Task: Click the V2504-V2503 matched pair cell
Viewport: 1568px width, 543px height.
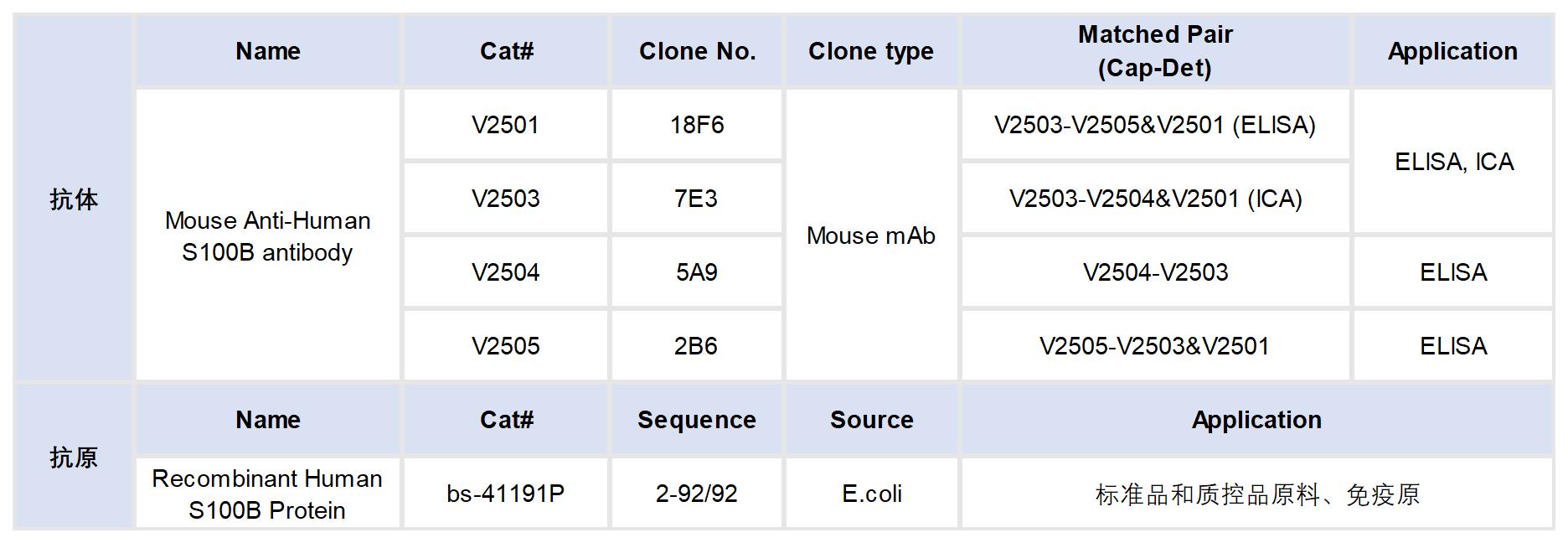Action: pyautogui.click(x=1154, y=272)
